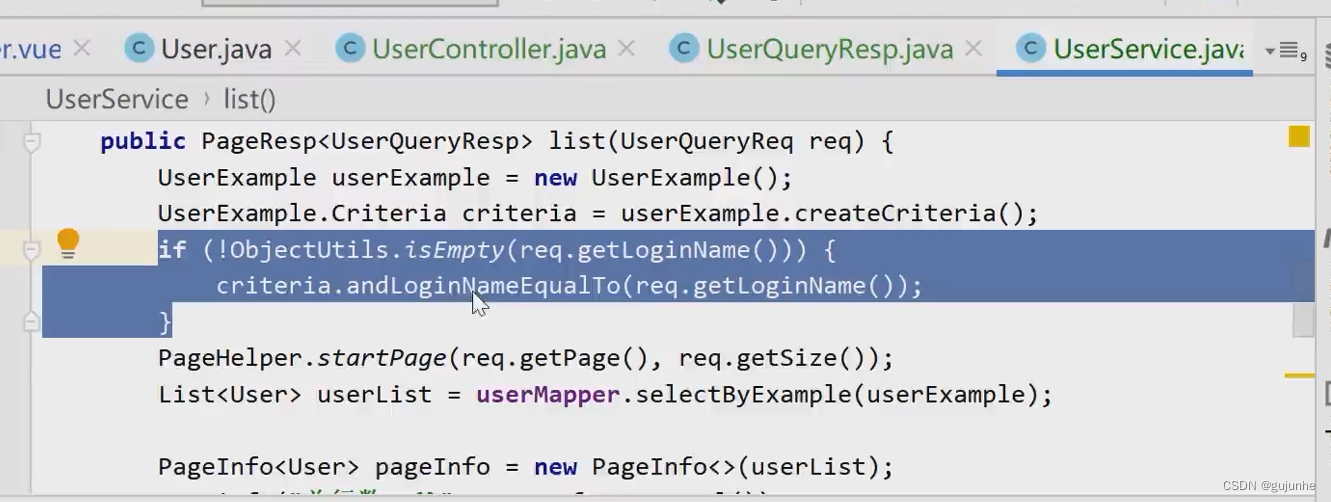This screenshot has width=1331, height=502.
Task: Click the class icon on UserQueryResp.java tab
Action: click(x=684, y=48)
